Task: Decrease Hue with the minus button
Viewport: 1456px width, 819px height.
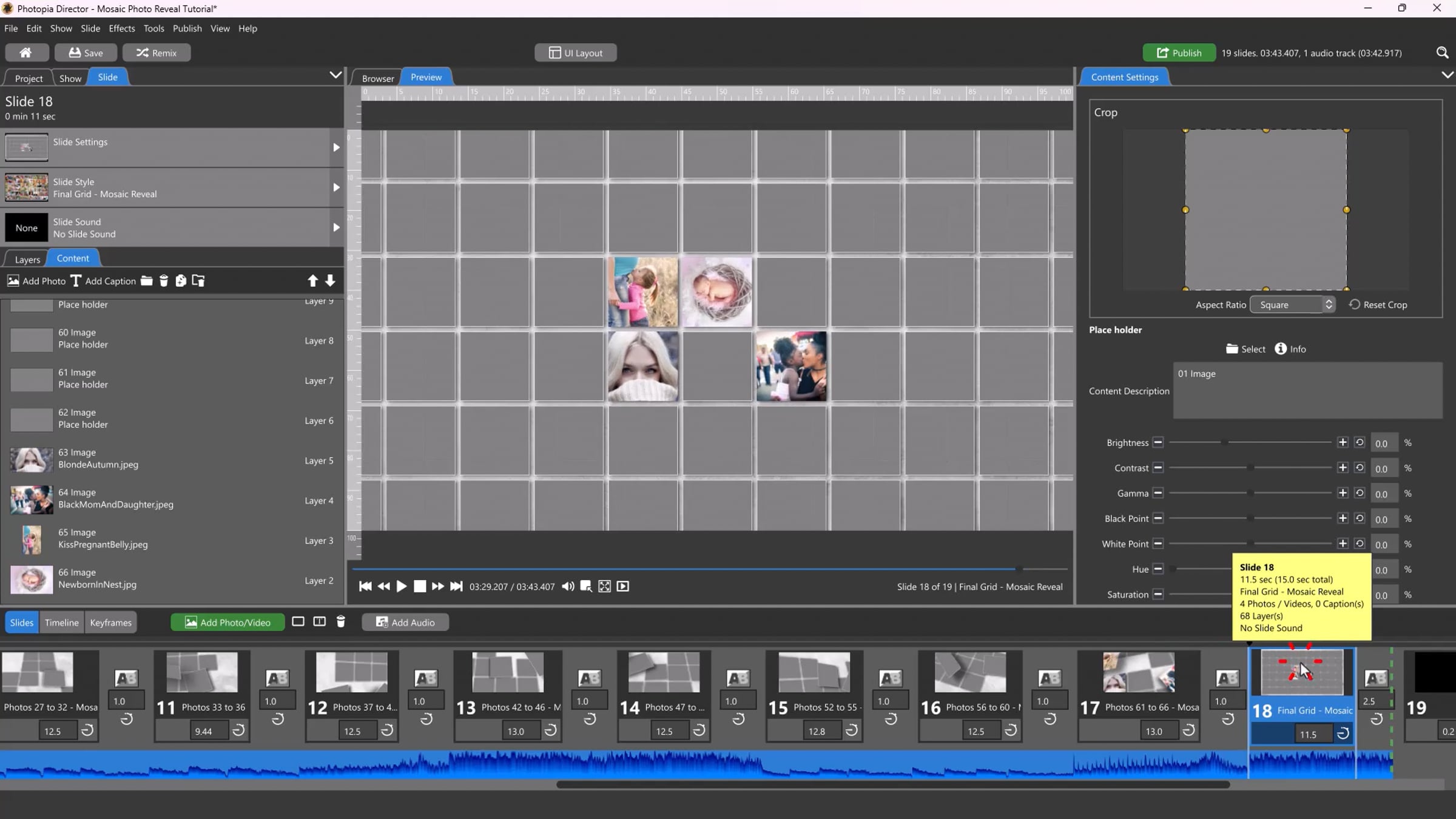Action: point(1158,569)
